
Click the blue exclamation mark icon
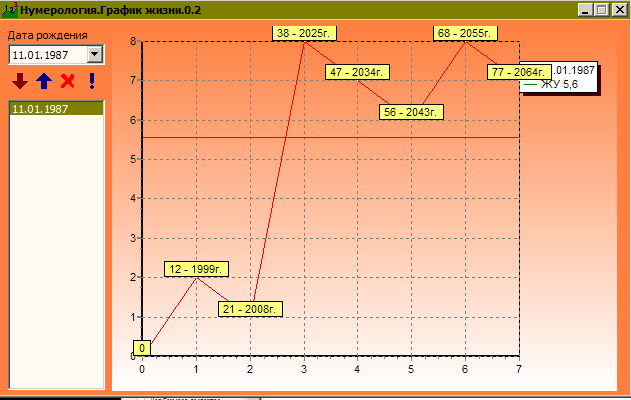pyautogui.click(x=92, y=81)
